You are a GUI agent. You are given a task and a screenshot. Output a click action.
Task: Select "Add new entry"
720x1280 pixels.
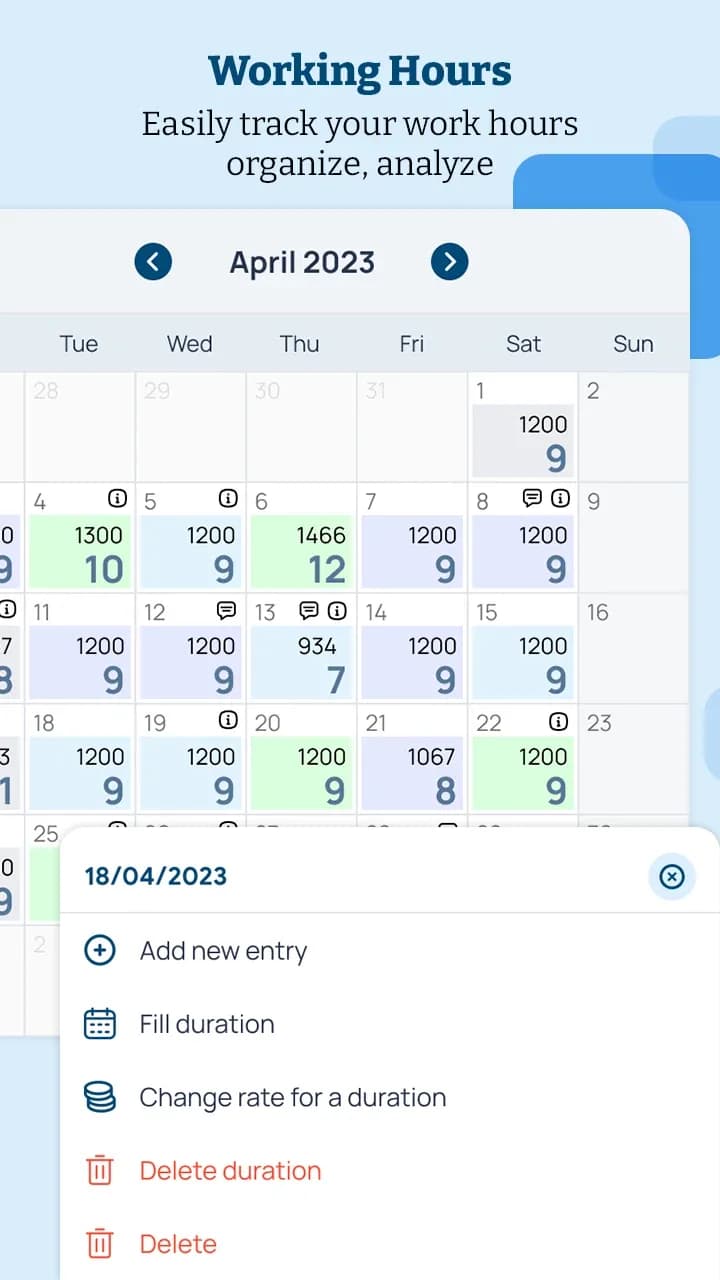[x=223, y=951]
